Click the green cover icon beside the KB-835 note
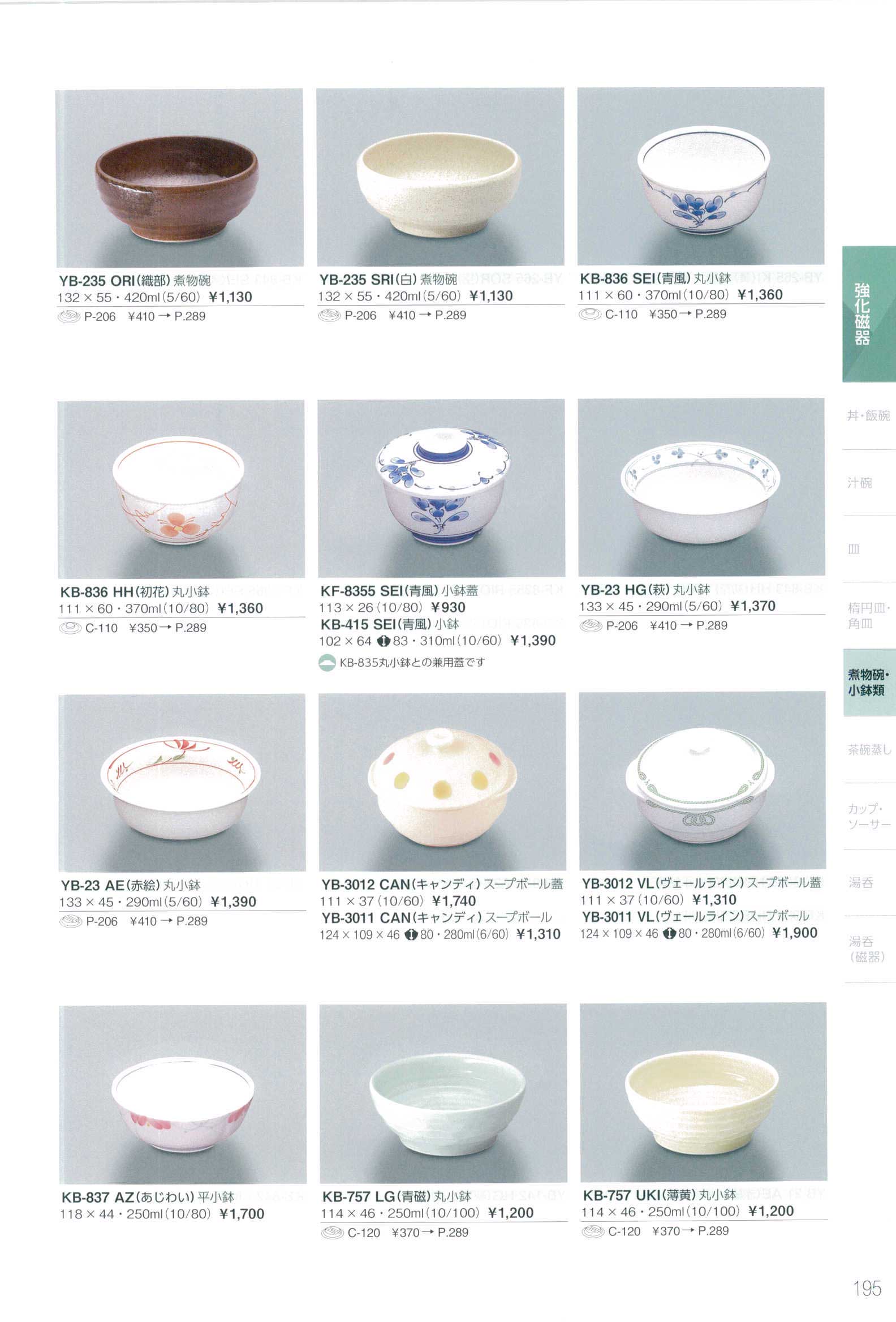This screenshot has height=1322, width=896. coord(327,663)
